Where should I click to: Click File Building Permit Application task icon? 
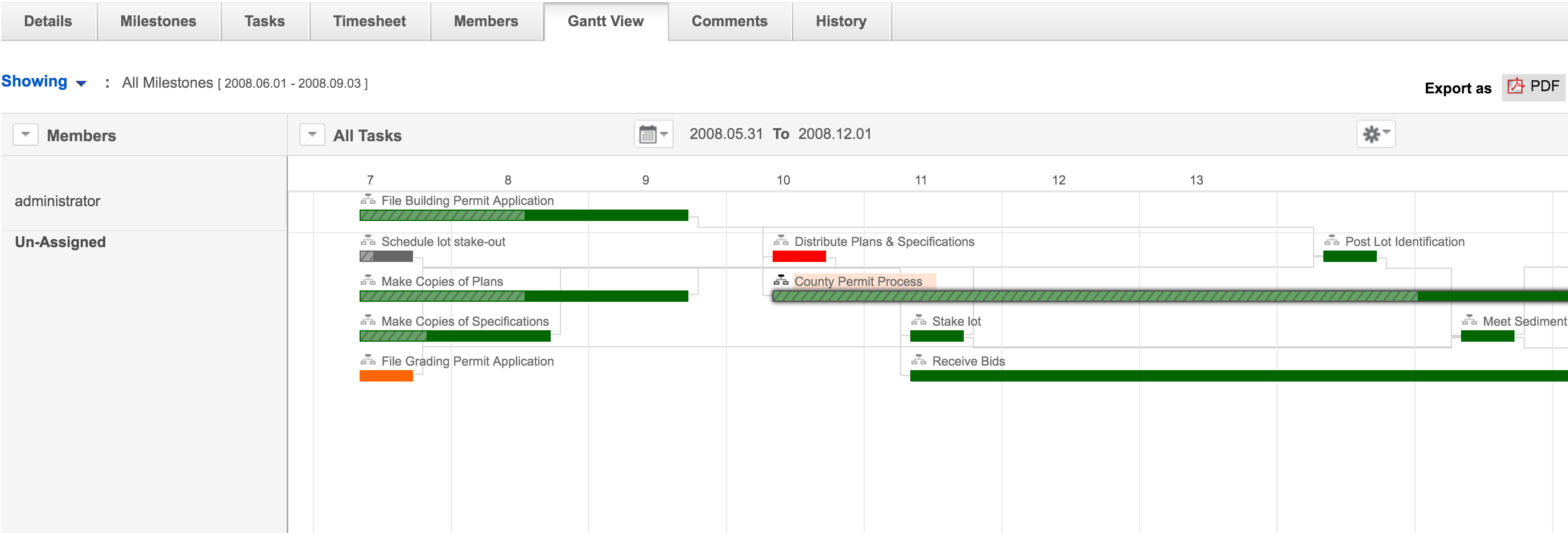[x=368, y=200]
